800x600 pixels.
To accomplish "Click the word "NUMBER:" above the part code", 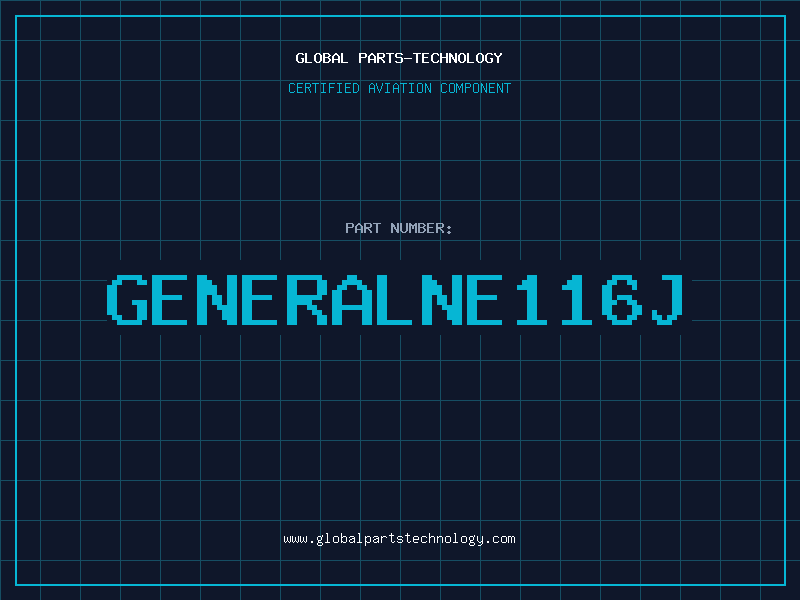I will tap(419, 229).
